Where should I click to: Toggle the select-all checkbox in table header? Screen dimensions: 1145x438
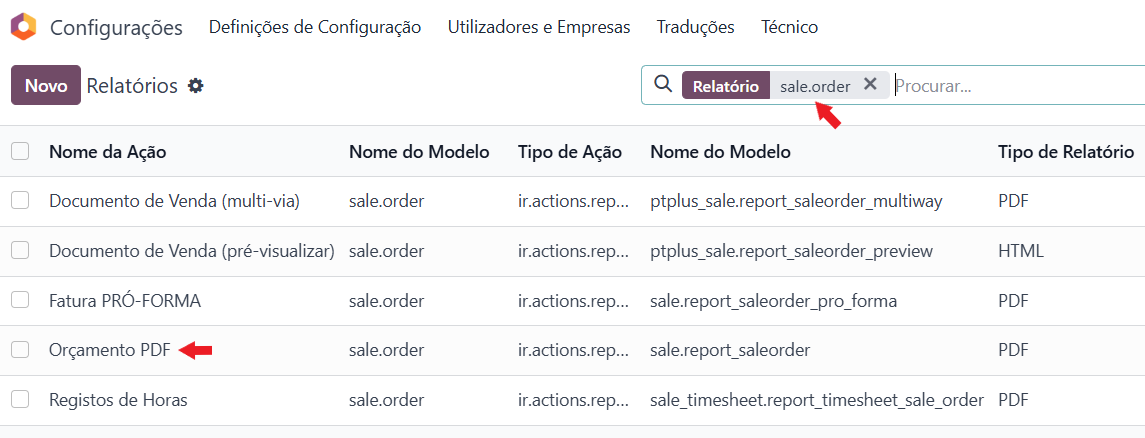[20, 152]
